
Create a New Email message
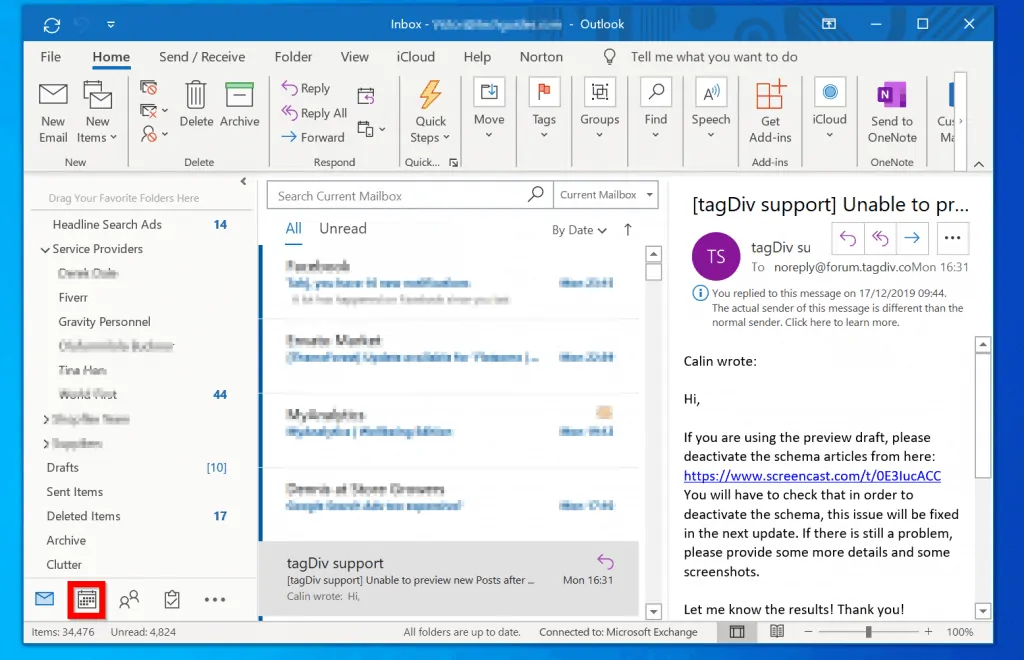coord(52,110)
